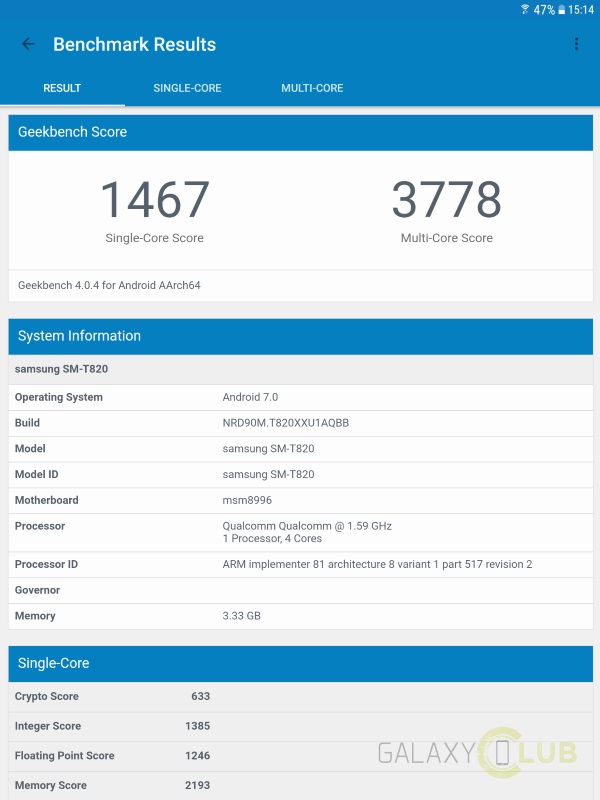Switch to the SINGLE-CORE tab
The height and width of the screenshot is (800, 600).
point(187,88)
